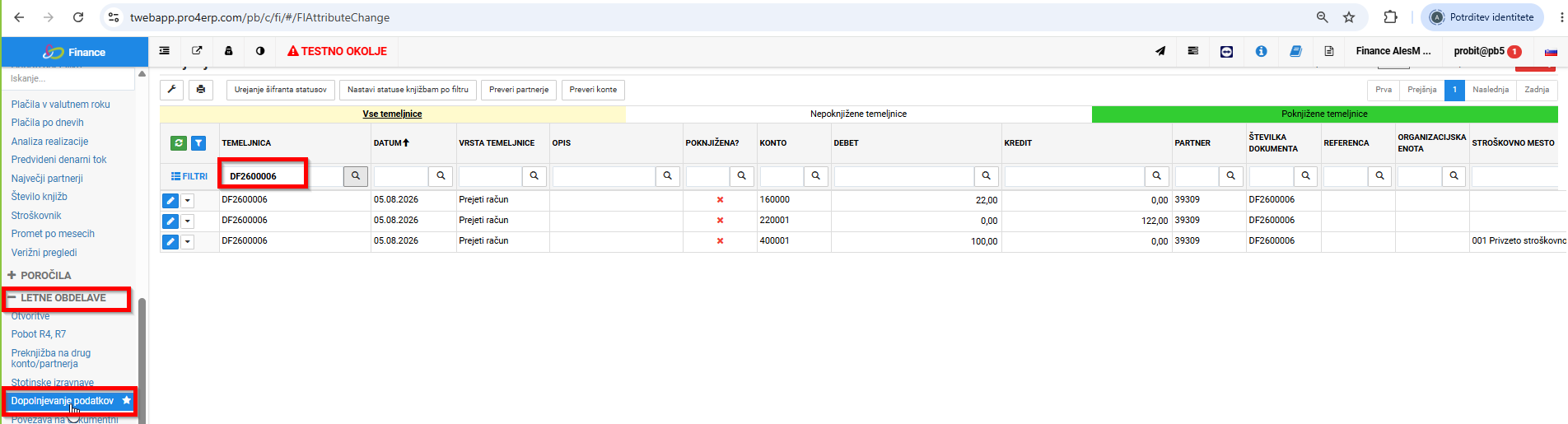Open page in new window icon

(x=197, y=51)
